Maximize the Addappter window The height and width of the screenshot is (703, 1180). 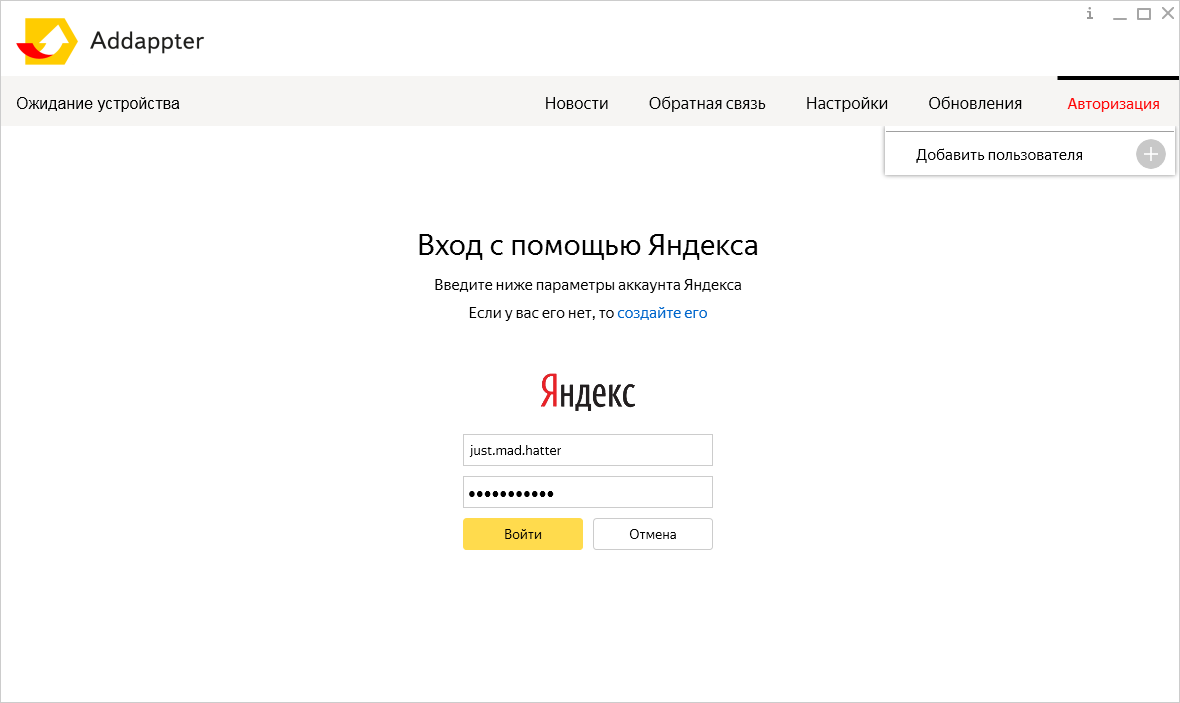pyautogui.click(x=1143, y=14)
